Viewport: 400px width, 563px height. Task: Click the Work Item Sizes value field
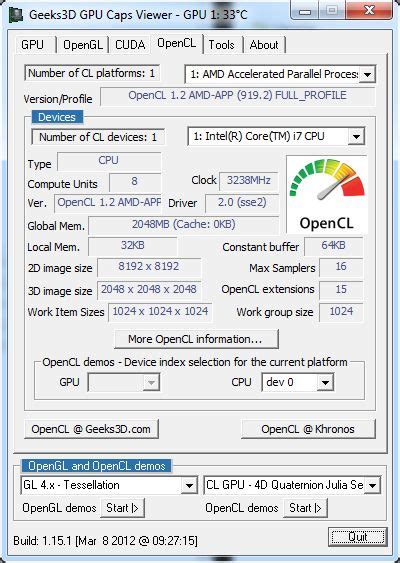click(x=160, y=312)
